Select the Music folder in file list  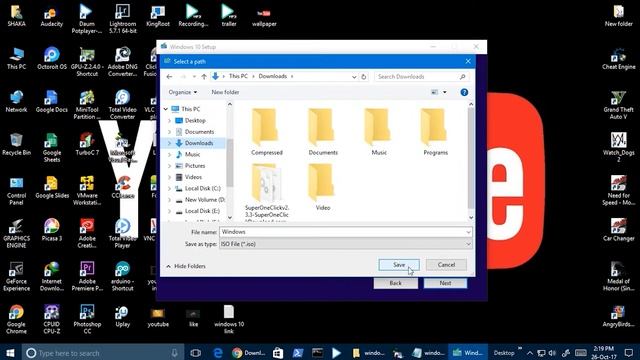379,132
